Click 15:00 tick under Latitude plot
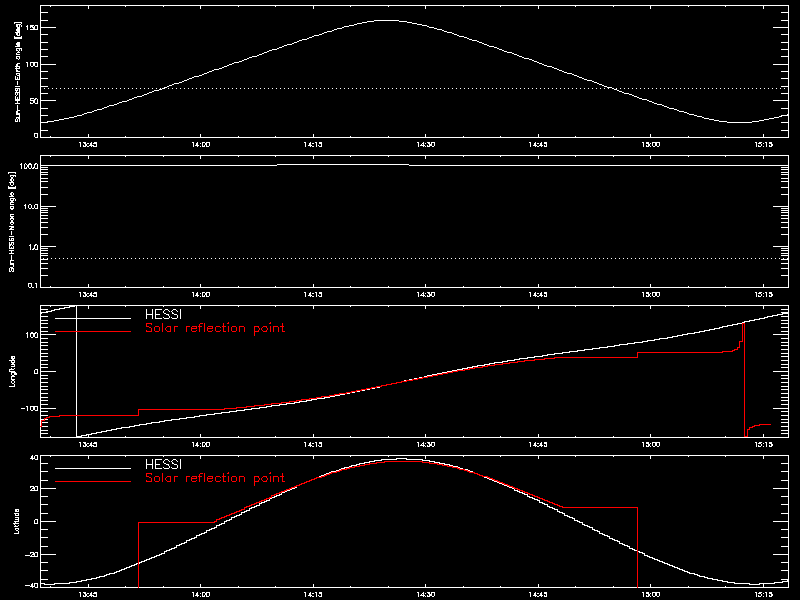Viewport: 800px width, 600px height. [651, 595]
